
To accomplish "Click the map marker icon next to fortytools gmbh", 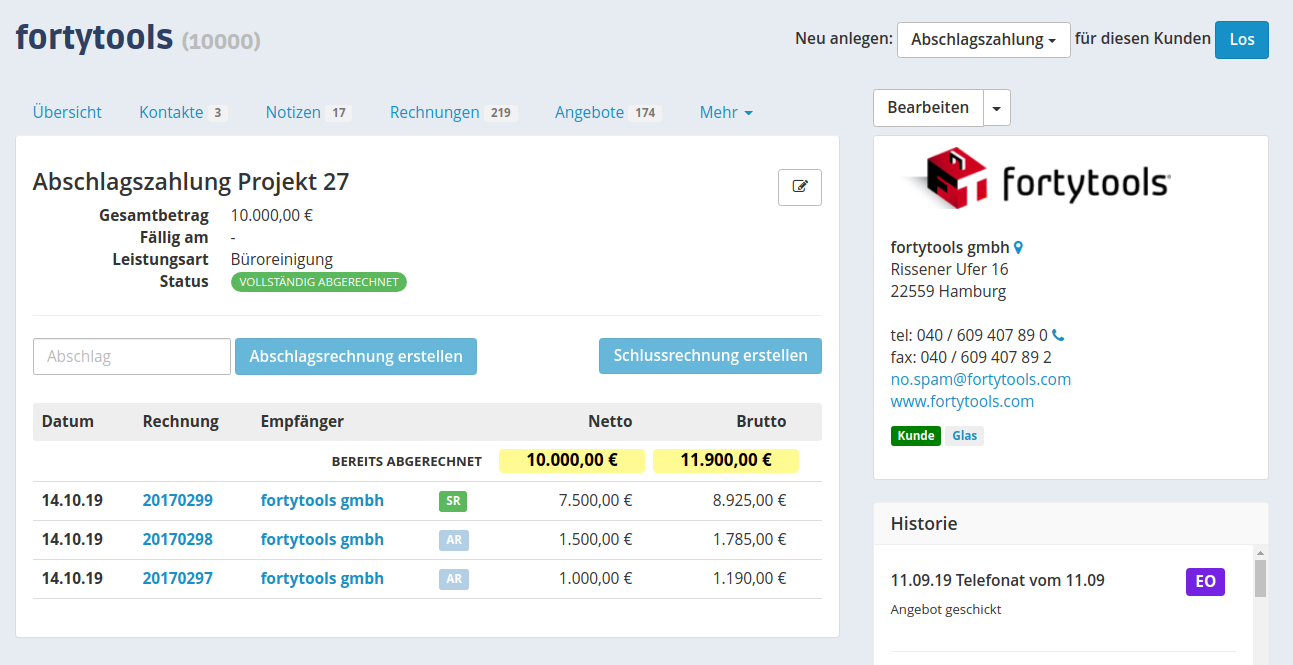I will [1018, 248].
